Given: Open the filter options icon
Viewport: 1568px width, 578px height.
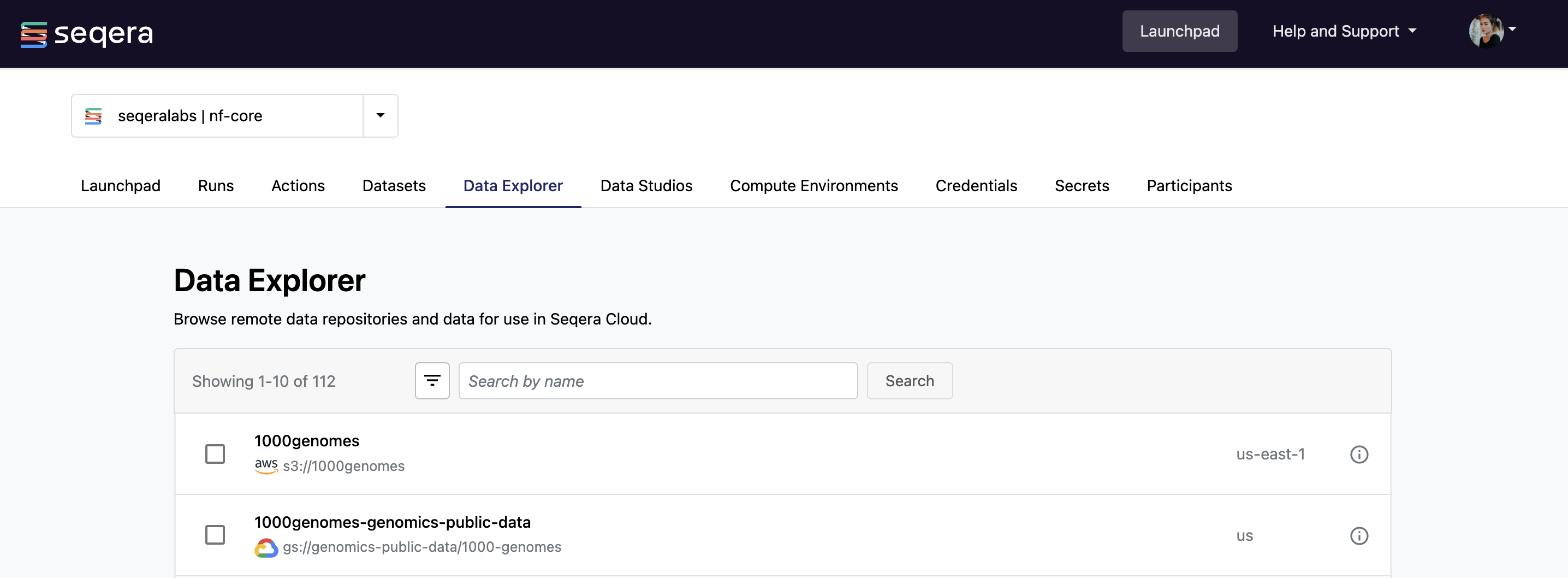Looking at the screenshot, I should [431, 381].
